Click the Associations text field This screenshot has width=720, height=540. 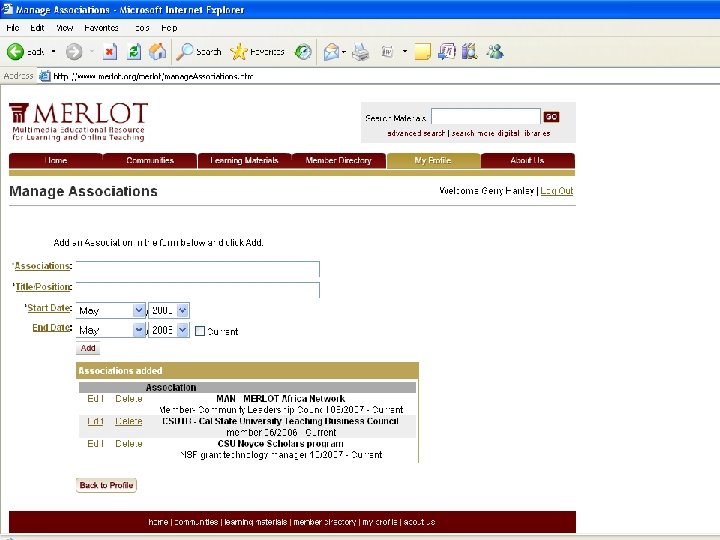point(198,269)
